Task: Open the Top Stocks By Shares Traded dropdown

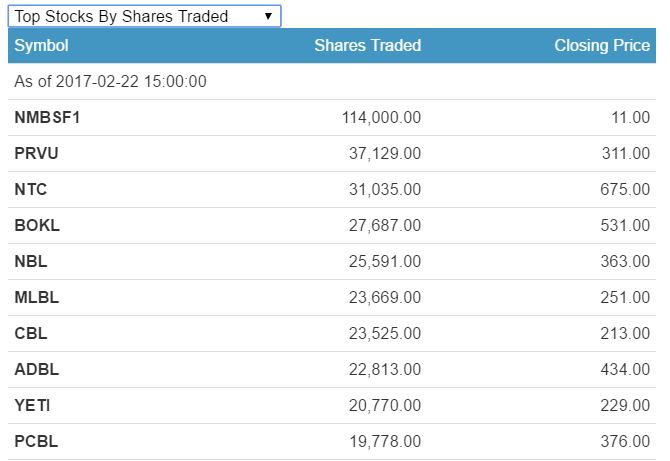Action: coord(144,16)
